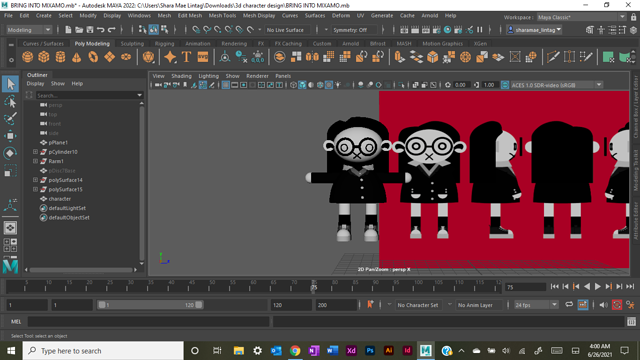Click the Script Editor icon
The image size is (640, 360).
click(631, 322)
